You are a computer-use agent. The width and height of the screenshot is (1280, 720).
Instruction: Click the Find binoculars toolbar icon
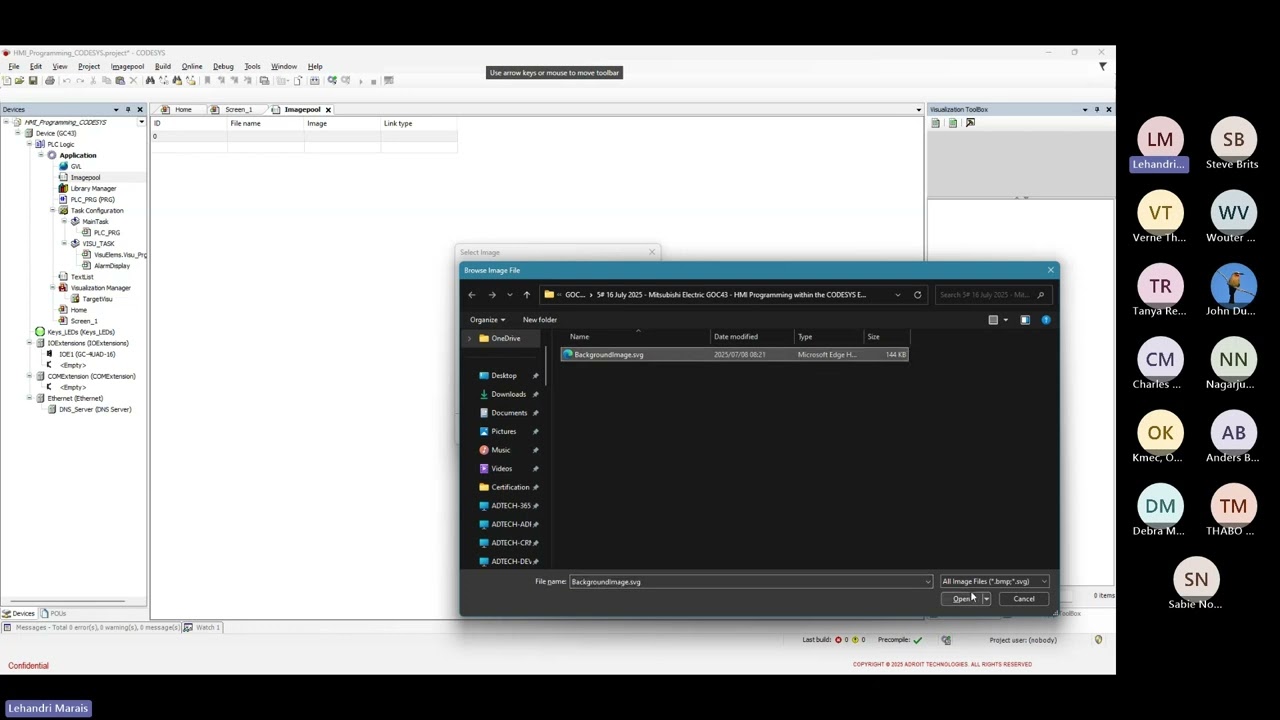[x=150, y=81]
